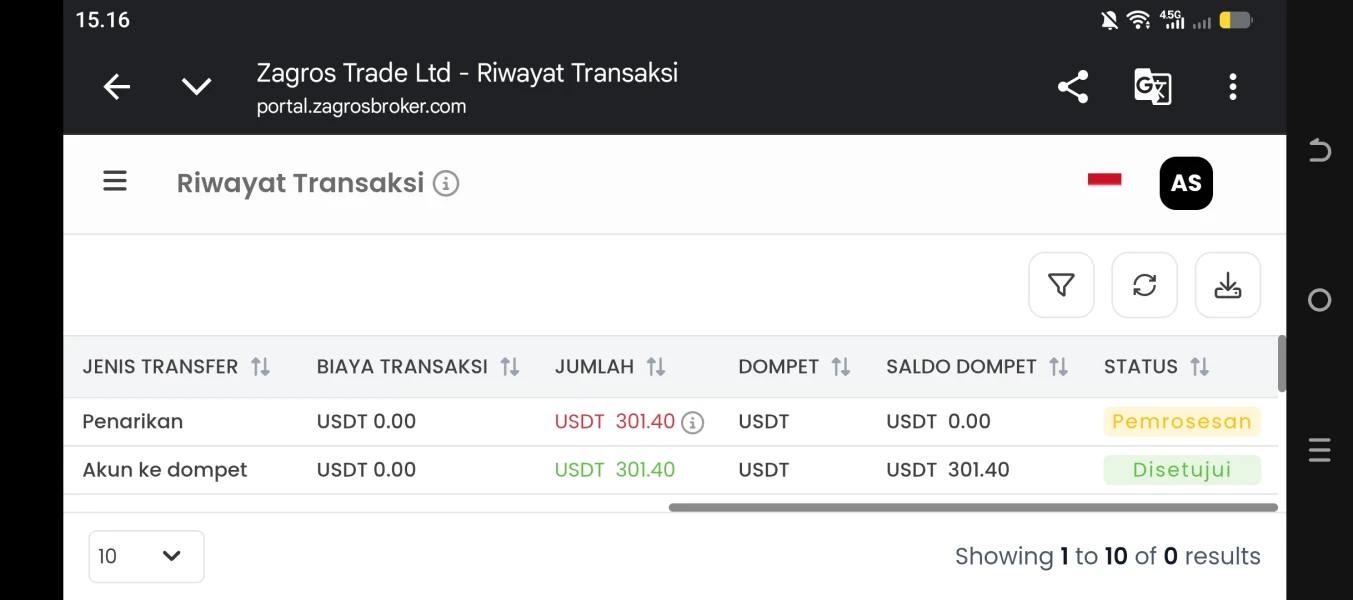Open the rows-per-page dropdown showing 10
The image size is (1353, 600).
(x=146, y=556)
